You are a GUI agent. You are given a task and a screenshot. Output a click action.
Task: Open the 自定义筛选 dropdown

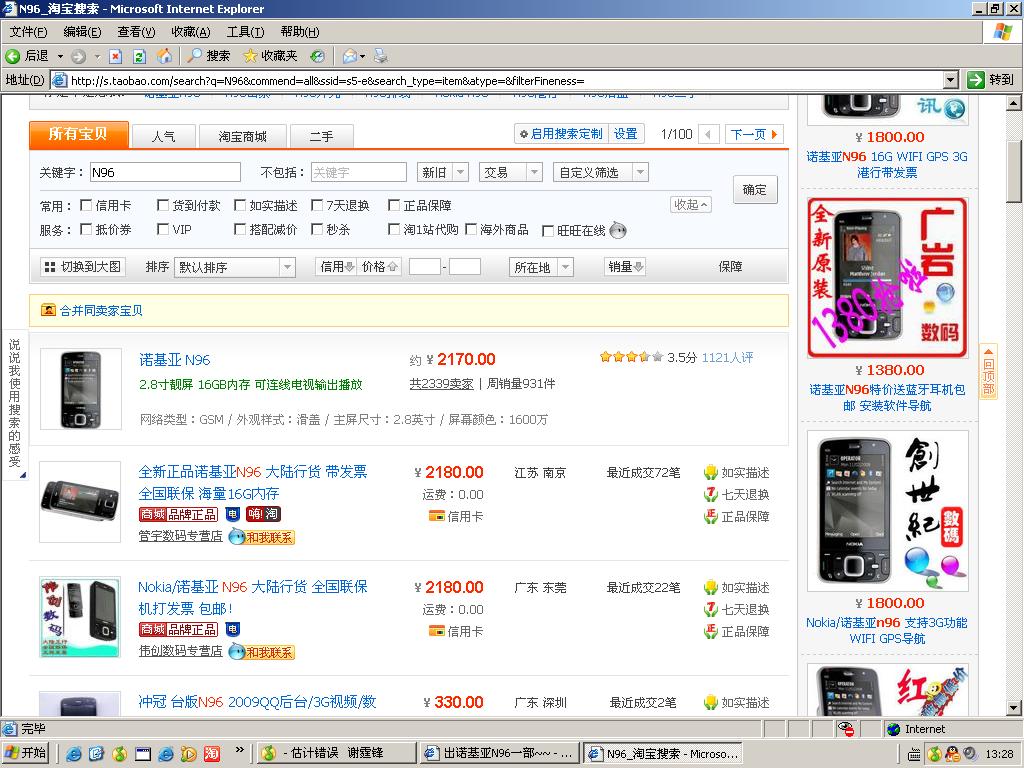click(600, 172)
